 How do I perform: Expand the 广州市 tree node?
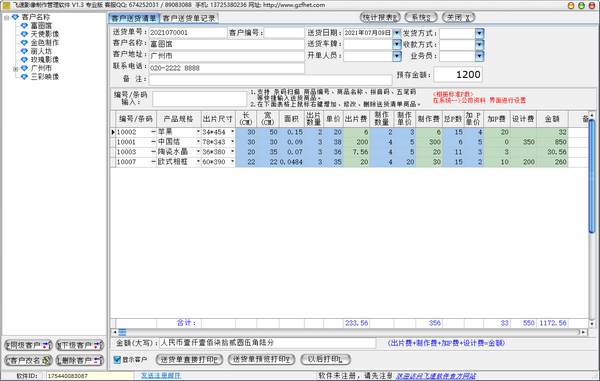pyautogui.click(x=15, y=69)
